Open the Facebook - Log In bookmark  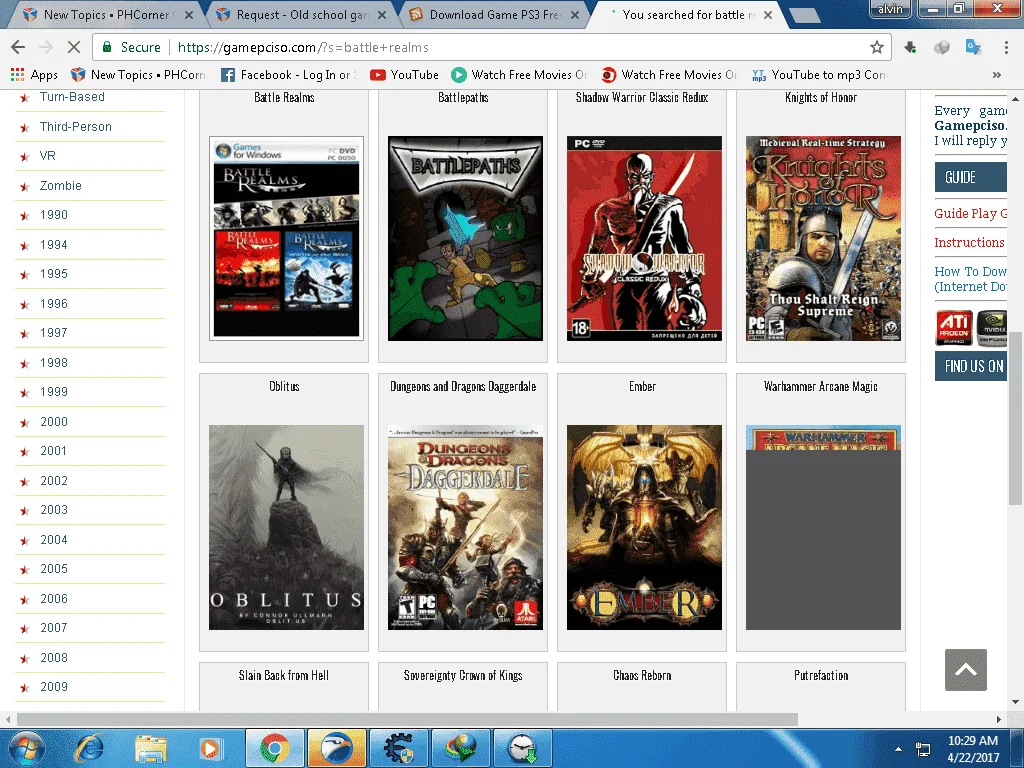(x=289, y=75)
